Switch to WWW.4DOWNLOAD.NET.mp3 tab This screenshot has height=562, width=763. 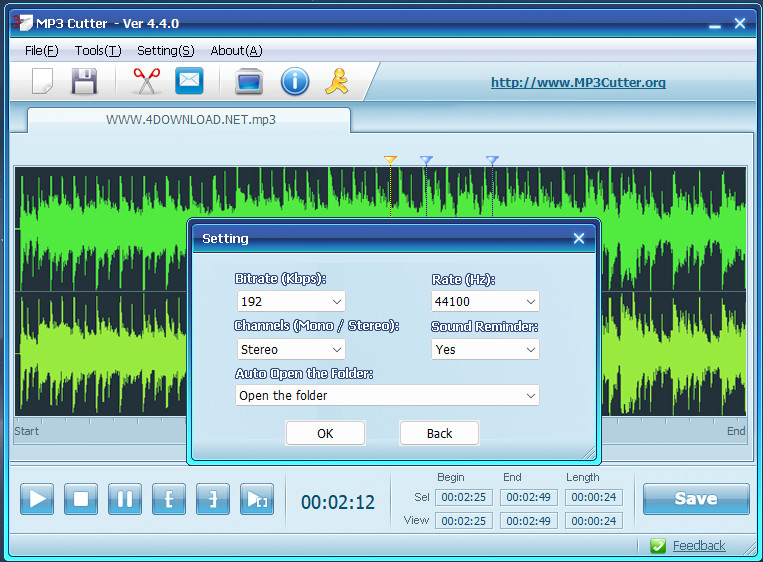pos(190,119)
